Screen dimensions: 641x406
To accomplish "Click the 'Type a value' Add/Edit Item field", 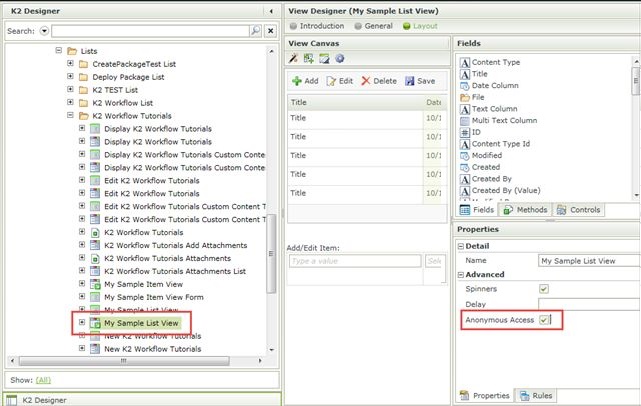I will (x=355, y=261).
